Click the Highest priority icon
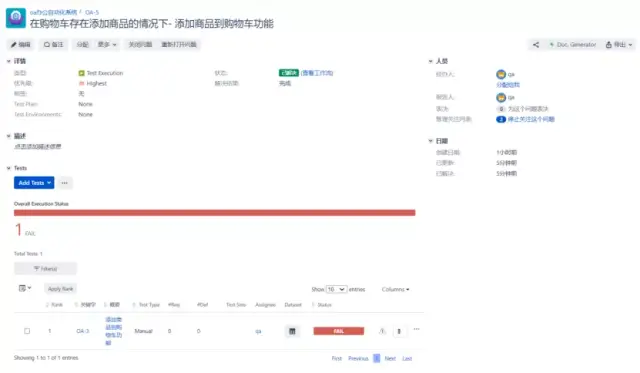This screenshot has width=640, height=373. click(81, 83)
